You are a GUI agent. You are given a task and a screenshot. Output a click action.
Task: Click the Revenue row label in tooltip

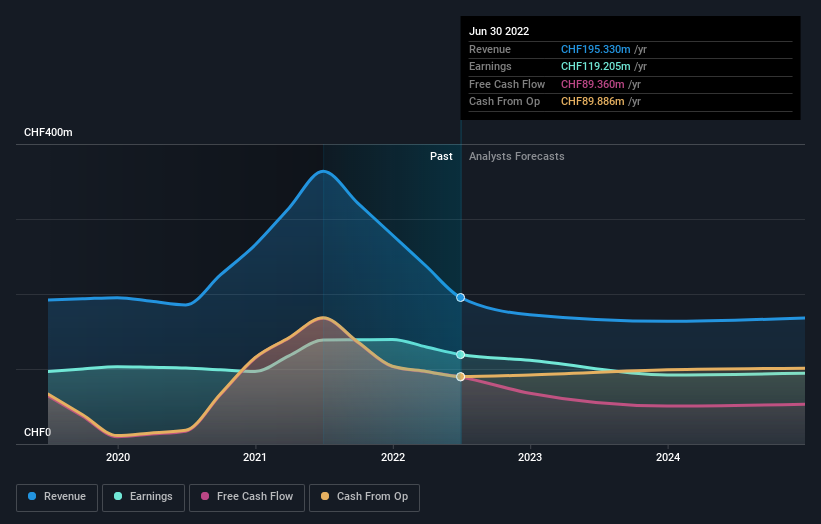pyautogui.click(x=490, y=49)
